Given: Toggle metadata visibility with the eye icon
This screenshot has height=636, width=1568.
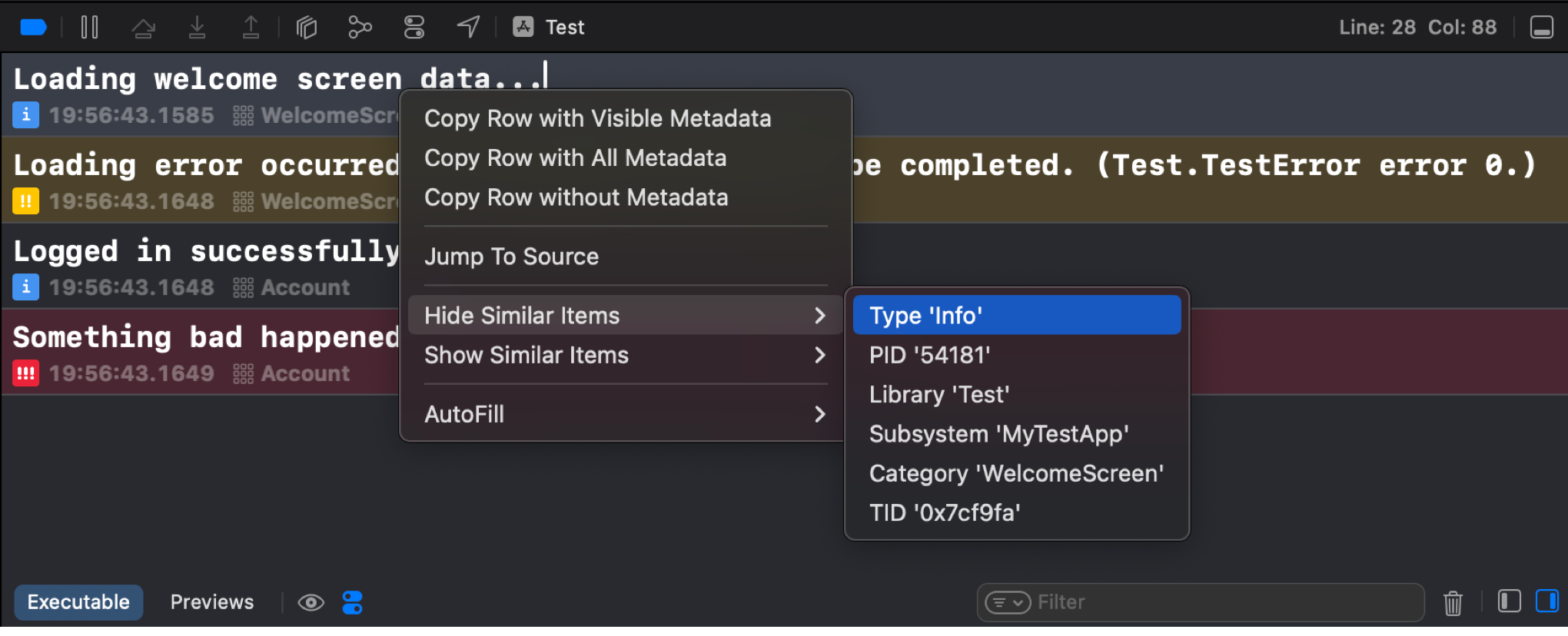Looking at the screenshot, I should (311, 603).
